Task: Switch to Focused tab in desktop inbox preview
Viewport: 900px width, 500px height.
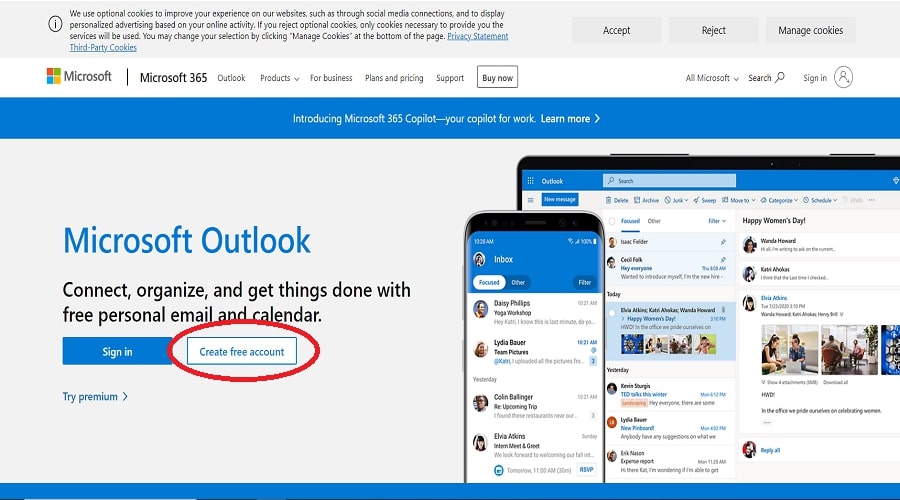Action: tap(630, 221)
